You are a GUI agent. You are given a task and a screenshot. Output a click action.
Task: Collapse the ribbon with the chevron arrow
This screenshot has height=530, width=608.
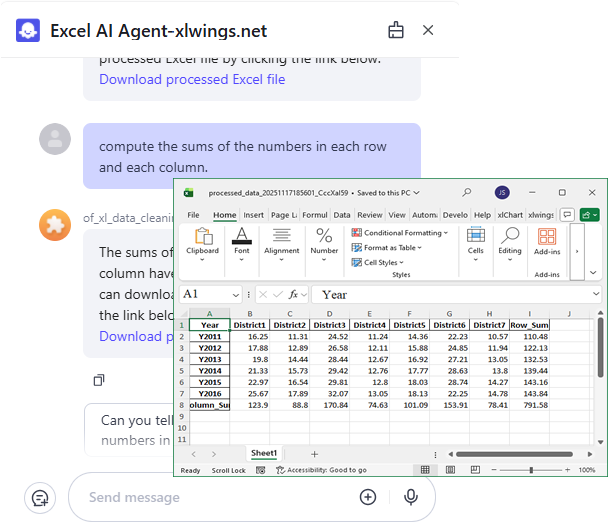(x=593, y=273)
